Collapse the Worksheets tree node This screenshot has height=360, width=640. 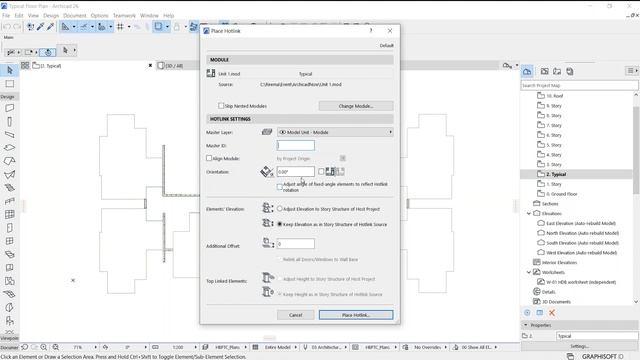pos(529,272)
